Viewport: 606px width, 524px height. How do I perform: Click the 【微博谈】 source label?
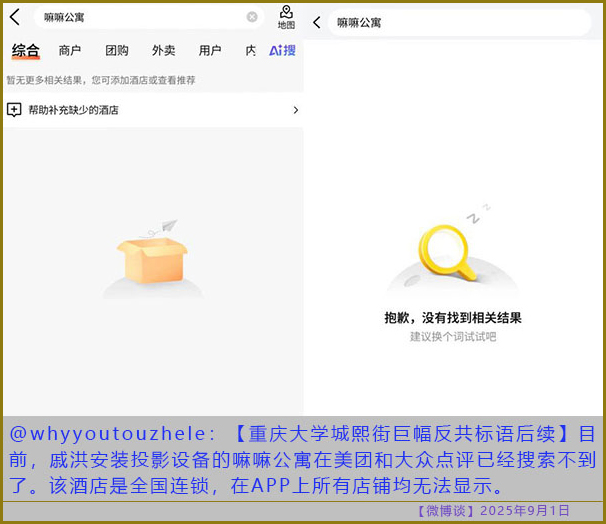tap(445, 511)
